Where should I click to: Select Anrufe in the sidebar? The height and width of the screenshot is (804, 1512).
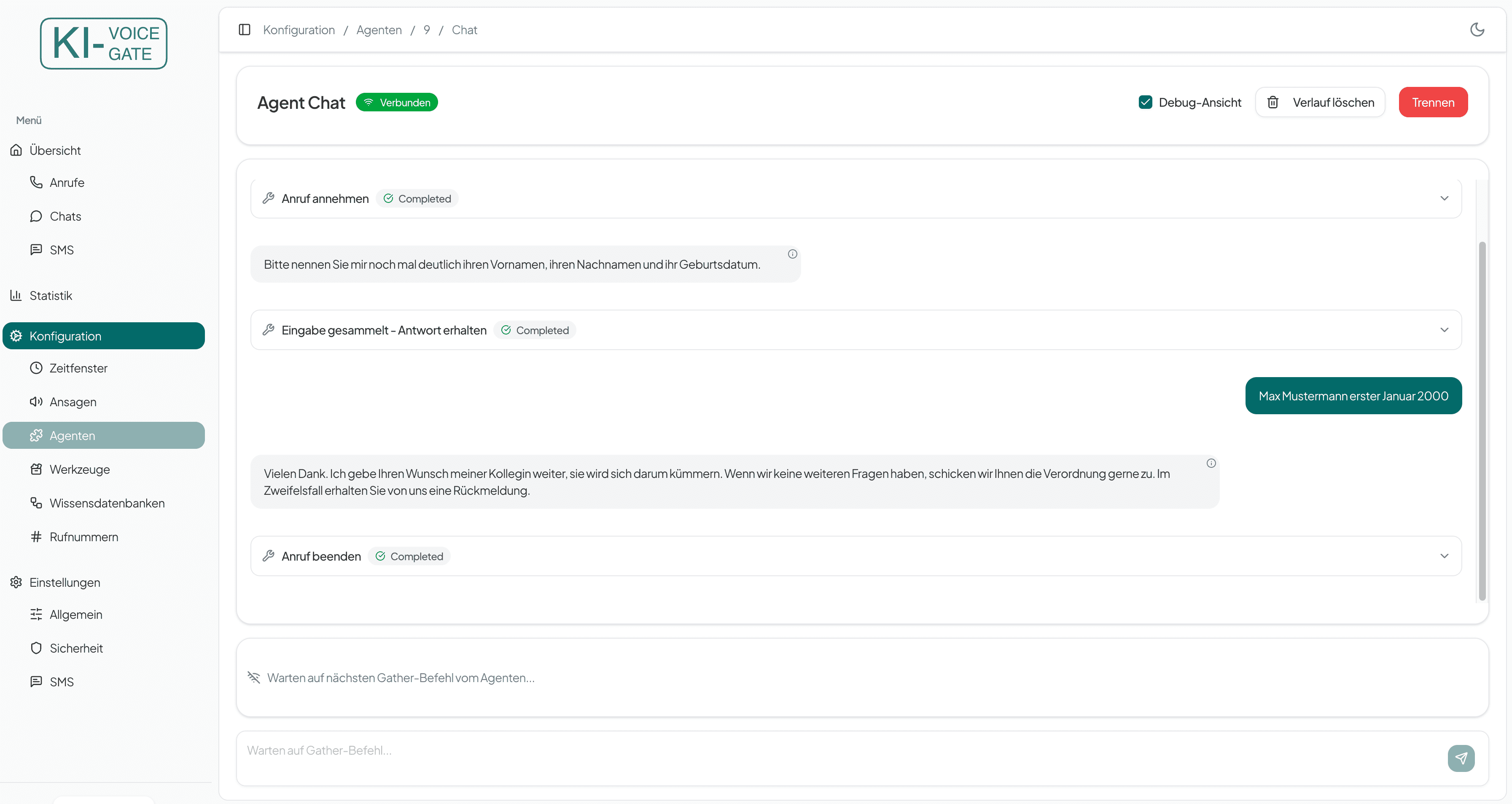pos(66,182)
